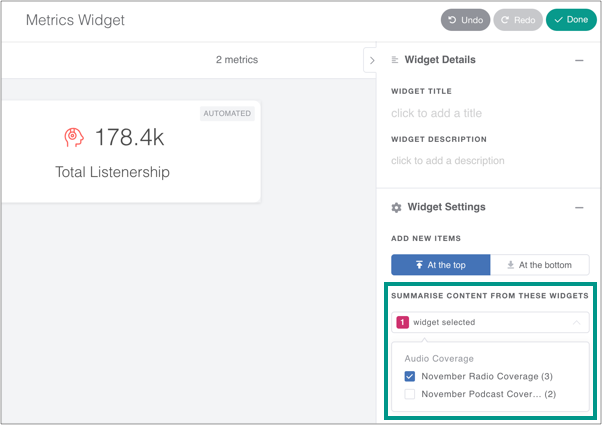Click Done to finish editing
Viewport: 602px width, 425px height.
tap(570, 20)
